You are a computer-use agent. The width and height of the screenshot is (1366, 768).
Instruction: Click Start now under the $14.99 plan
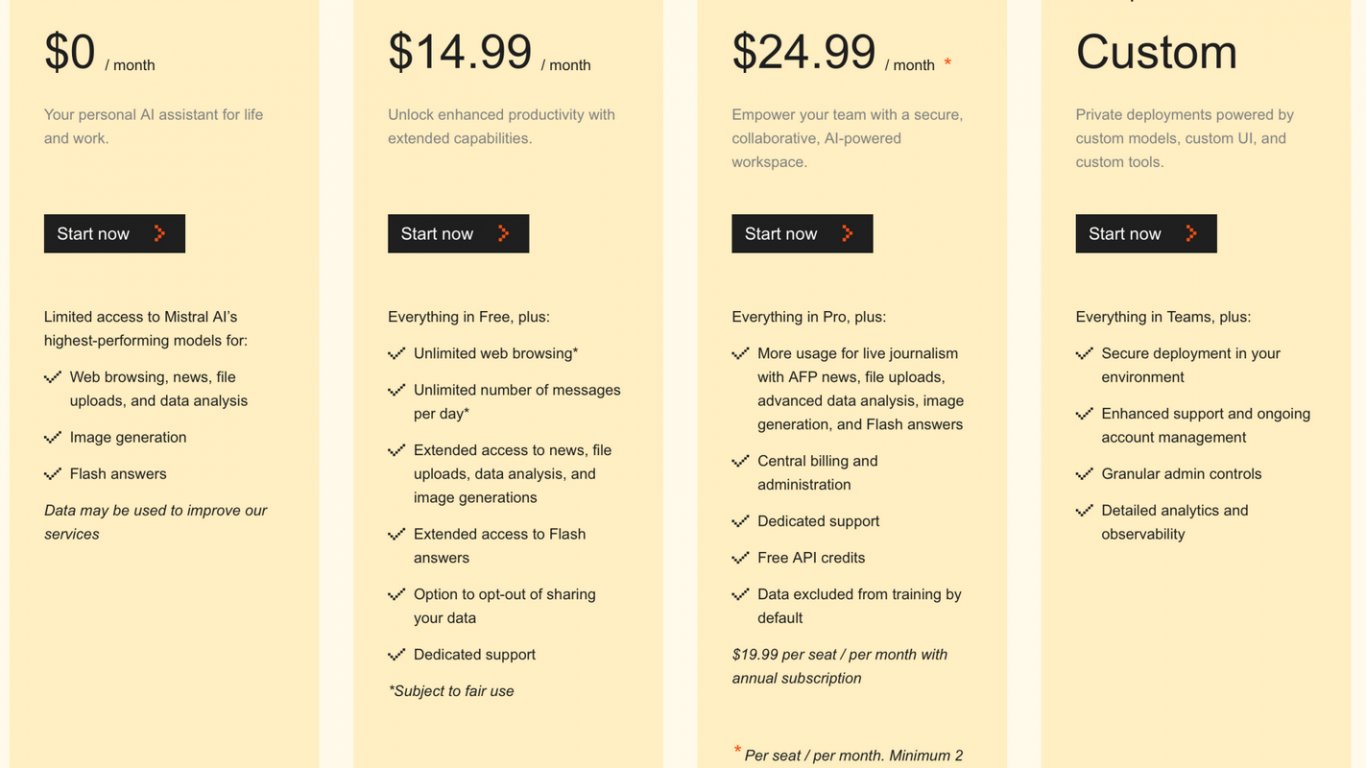coord(458,233)
